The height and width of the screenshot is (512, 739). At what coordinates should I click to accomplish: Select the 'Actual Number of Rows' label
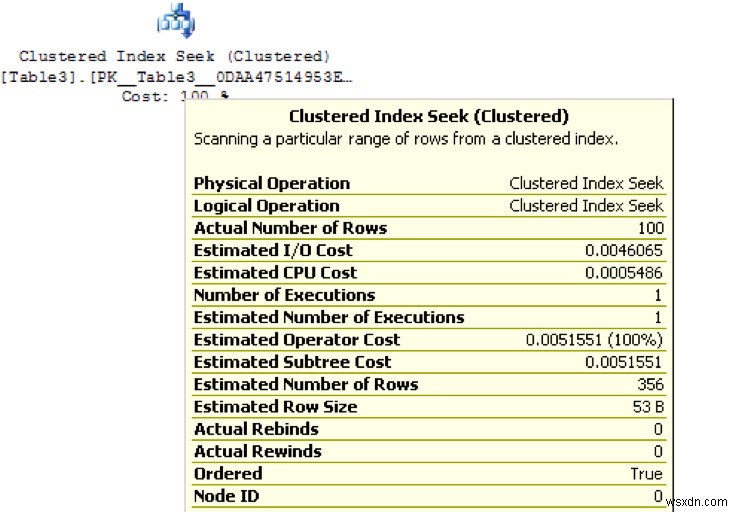point(290,228)
